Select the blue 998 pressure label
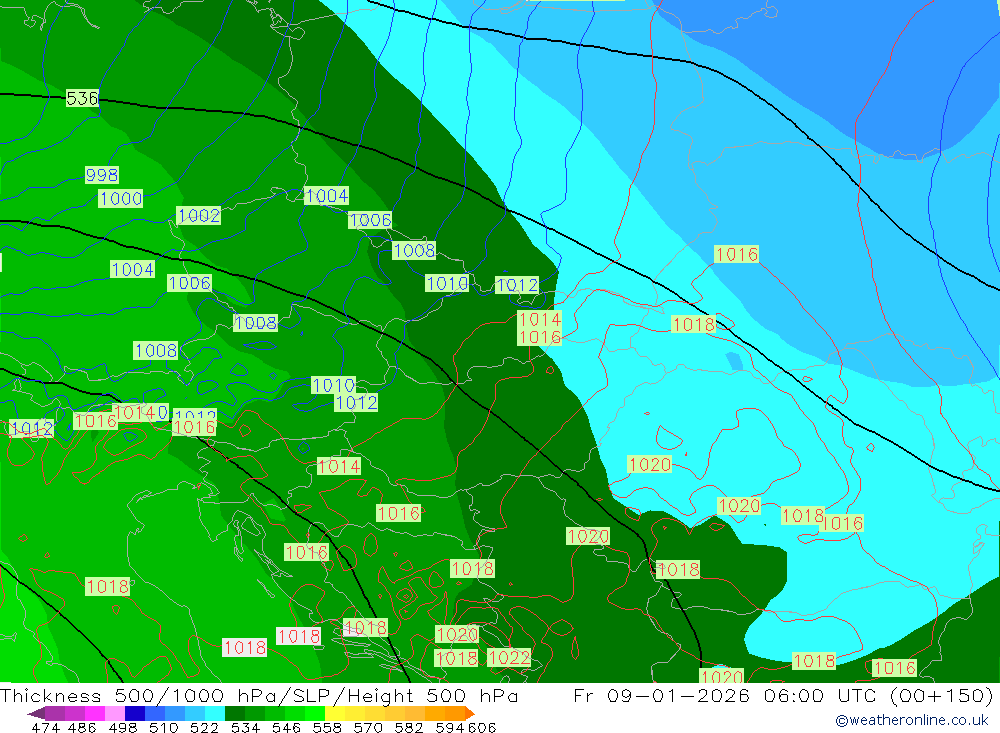 (101, 175)
